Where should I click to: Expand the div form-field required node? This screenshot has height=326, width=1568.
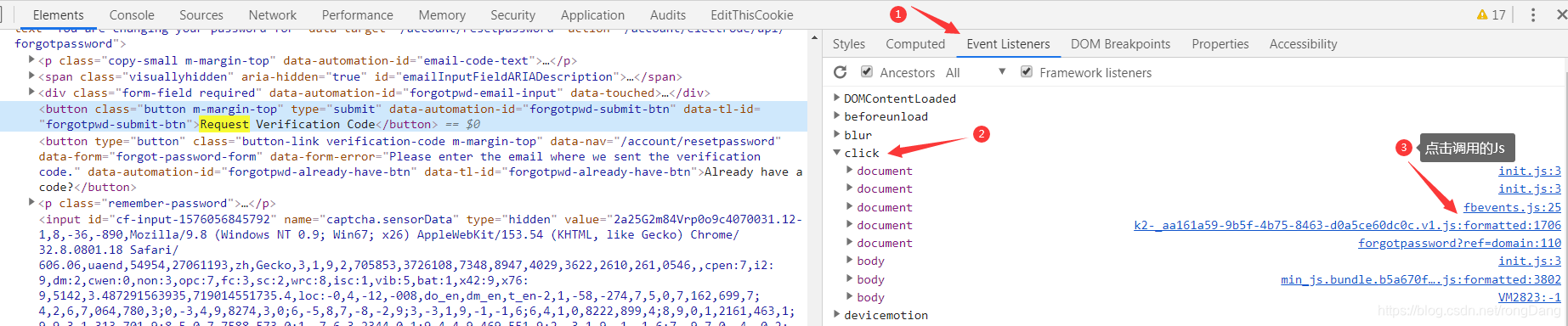point(32,92)
